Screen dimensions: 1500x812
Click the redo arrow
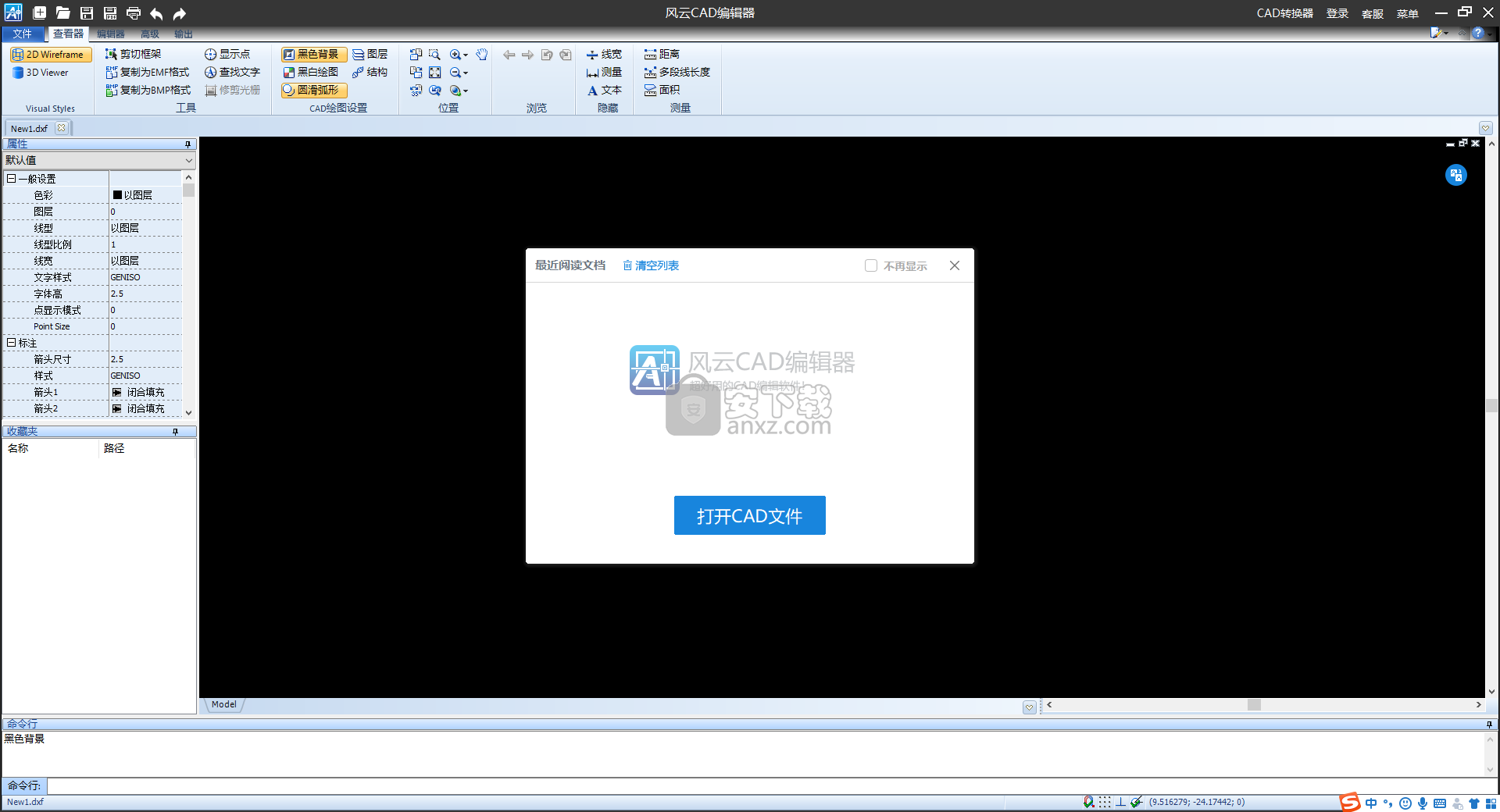tap(180, 12)
